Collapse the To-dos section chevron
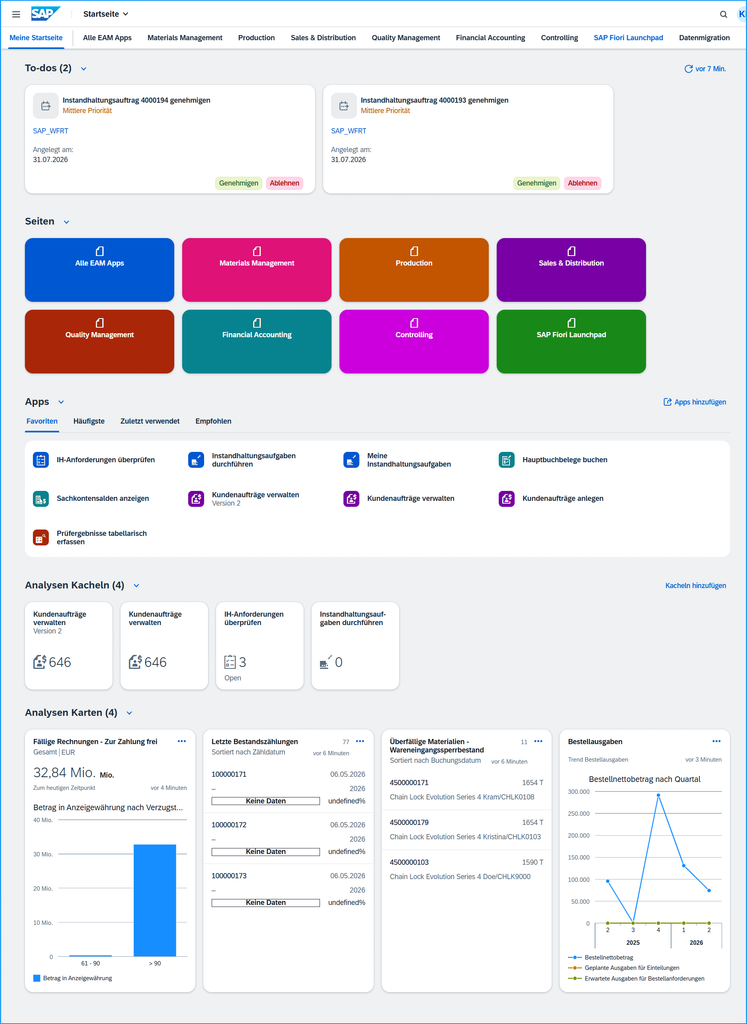Screen dimensions: 747x1024 click(83, 69)
